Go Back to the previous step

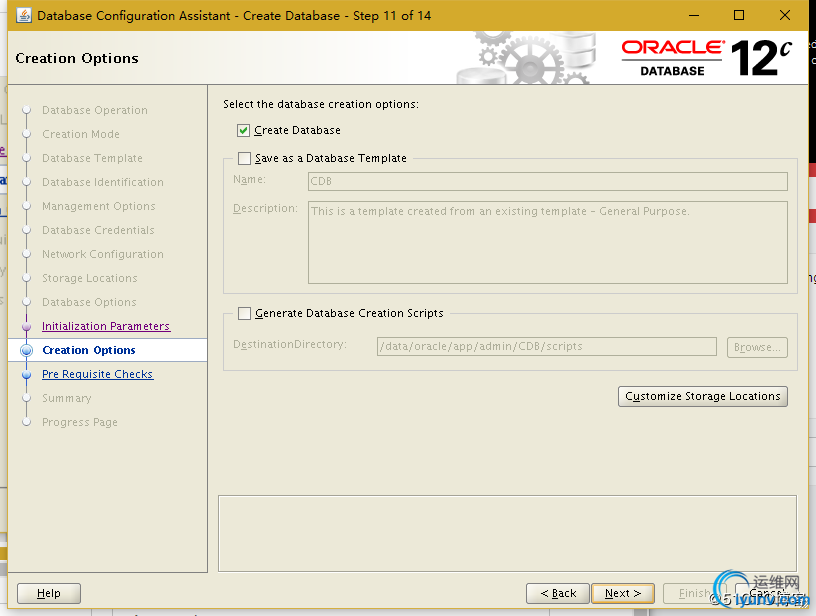coord(557,593)
